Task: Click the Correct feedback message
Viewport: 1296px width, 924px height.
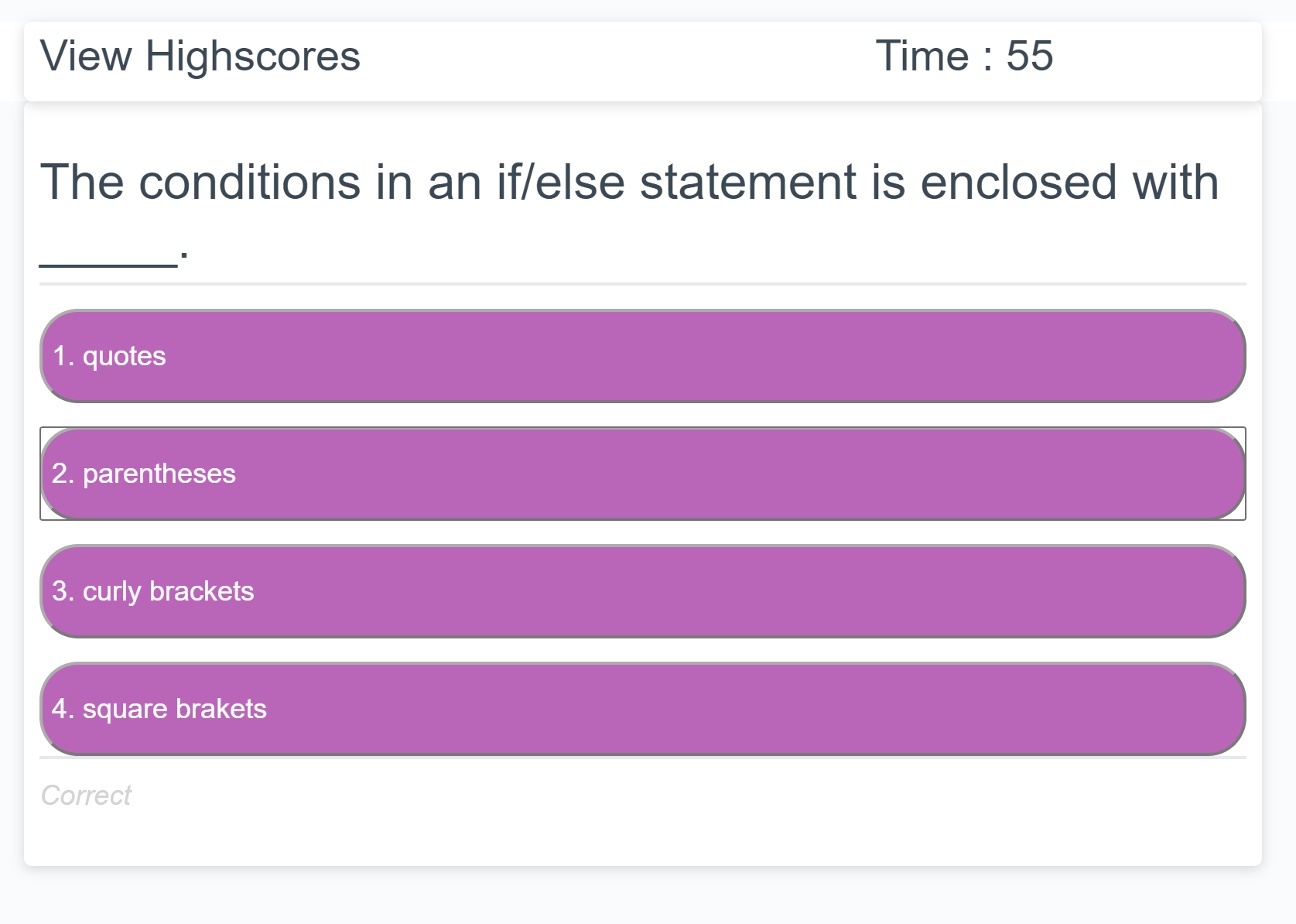Action: pyautogui.click(x=86, y=796)
